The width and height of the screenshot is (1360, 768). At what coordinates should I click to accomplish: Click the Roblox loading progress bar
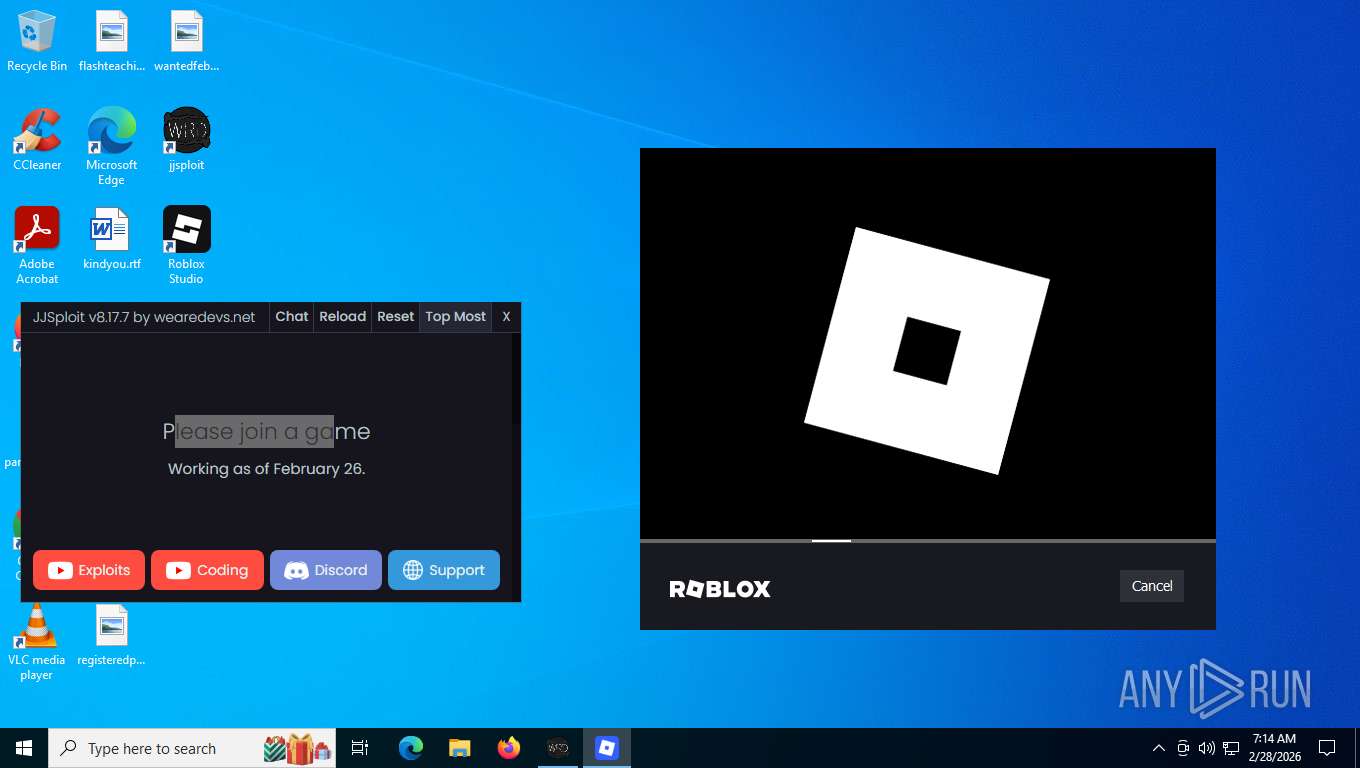click(x=928, y=541)
